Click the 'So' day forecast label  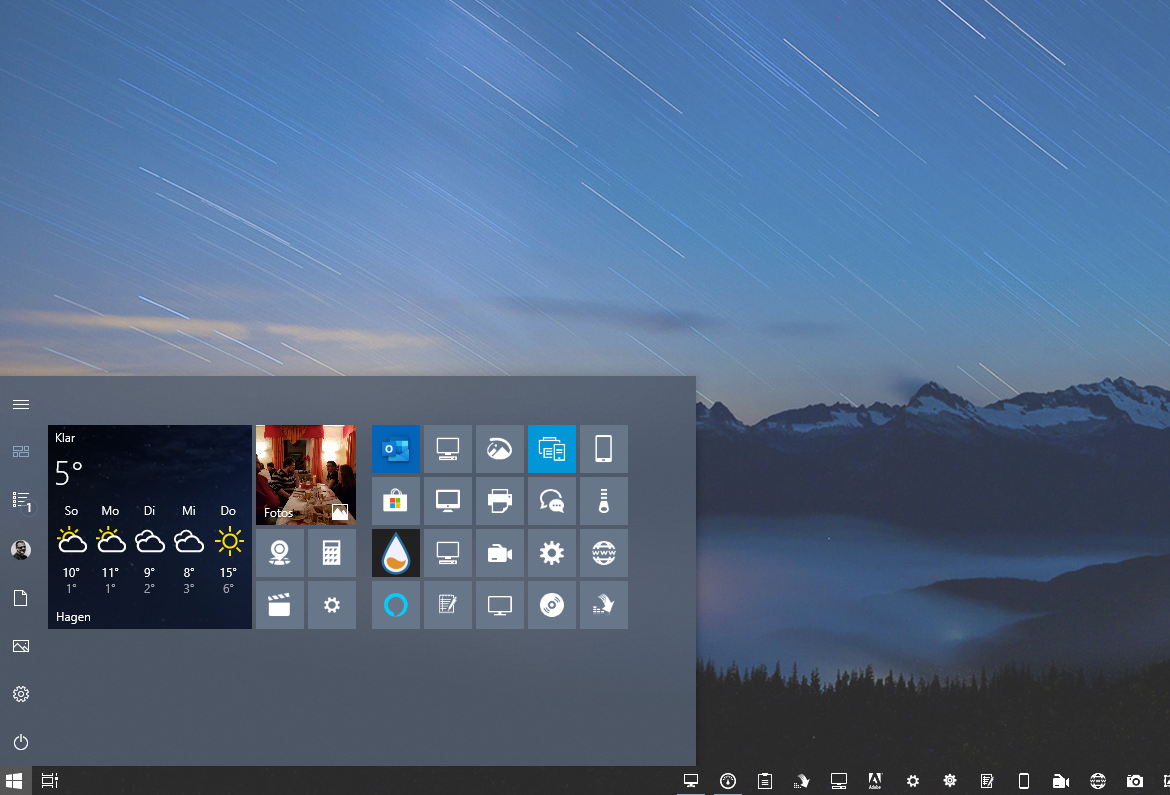coord(72,511)
